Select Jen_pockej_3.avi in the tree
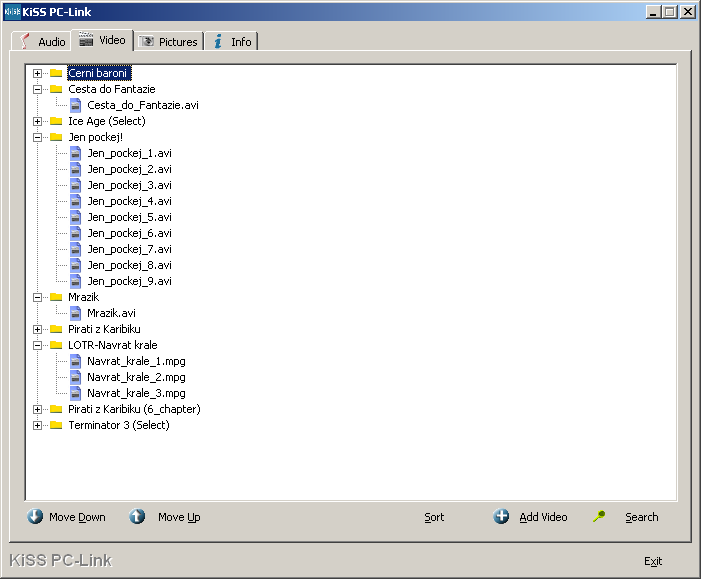Screen dimensions: 701x579 pyautogui.click(x=130, y=185)
